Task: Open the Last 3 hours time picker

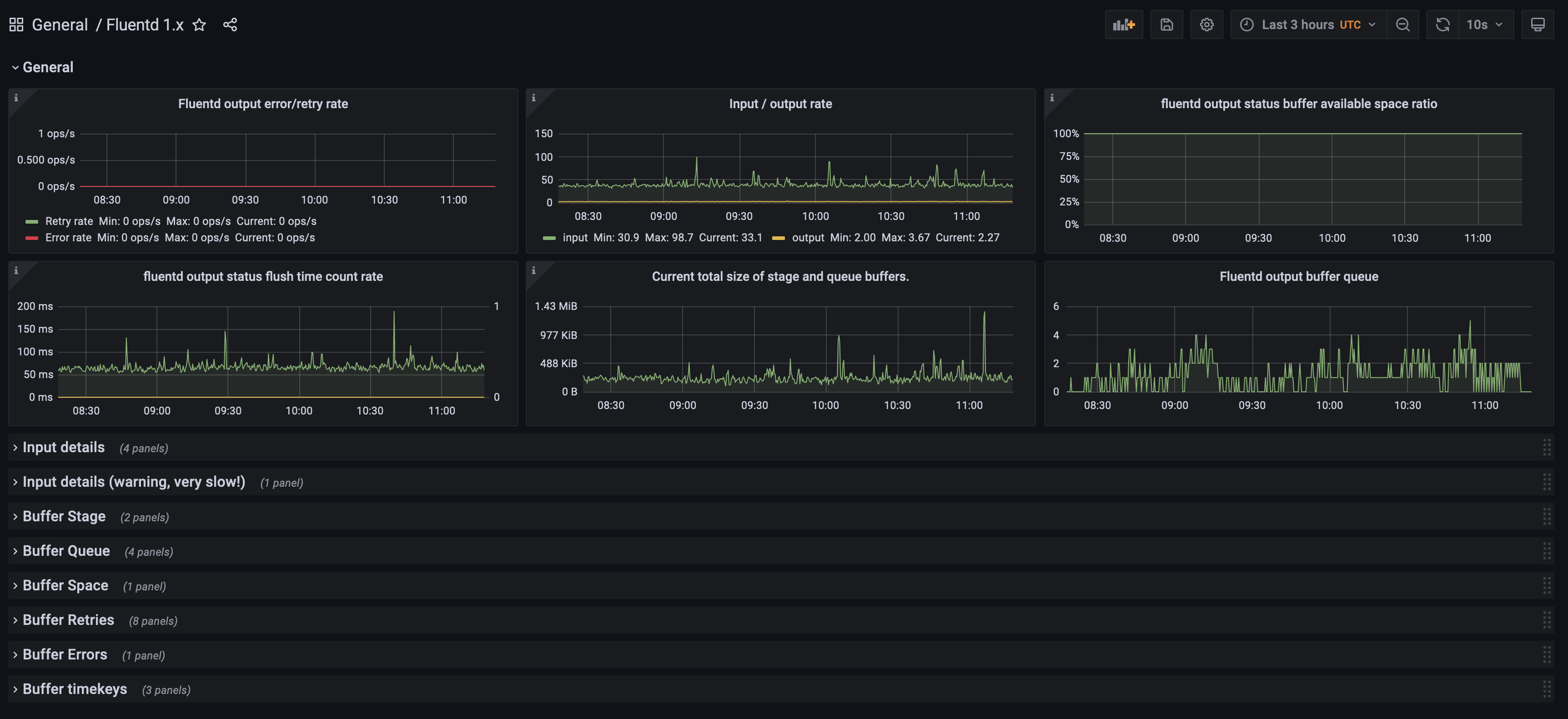Action: click(x=1308, y=25)
